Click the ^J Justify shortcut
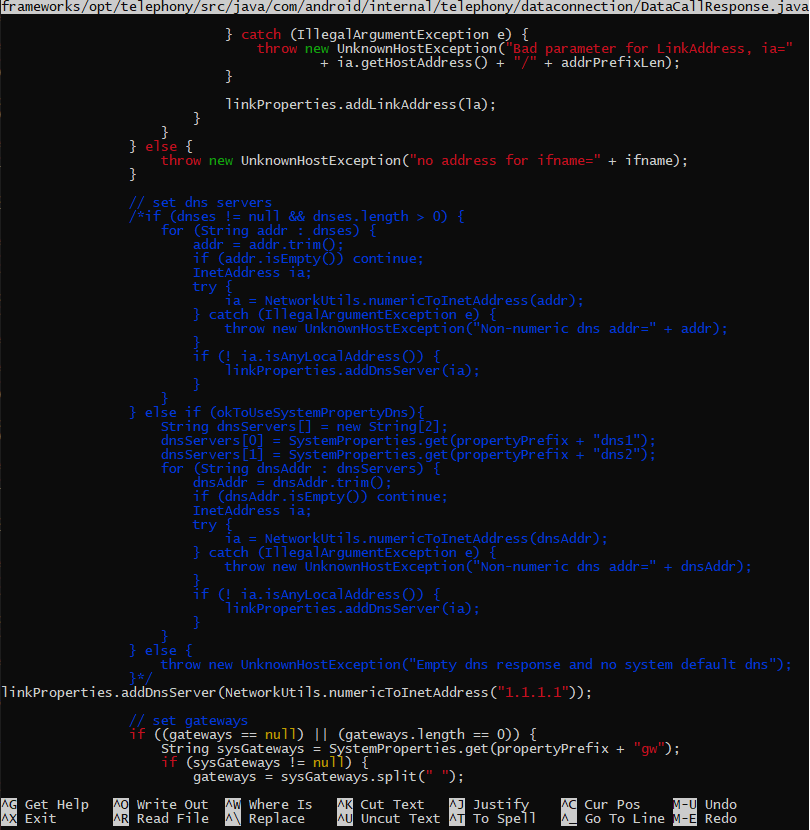 pyautogui.click(x=490, y=805)
